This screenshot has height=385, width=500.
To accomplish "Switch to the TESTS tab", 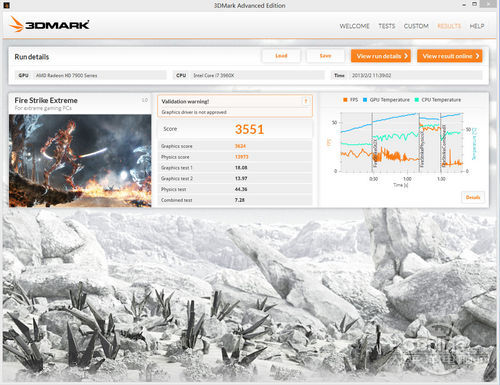I will (387, 26).
